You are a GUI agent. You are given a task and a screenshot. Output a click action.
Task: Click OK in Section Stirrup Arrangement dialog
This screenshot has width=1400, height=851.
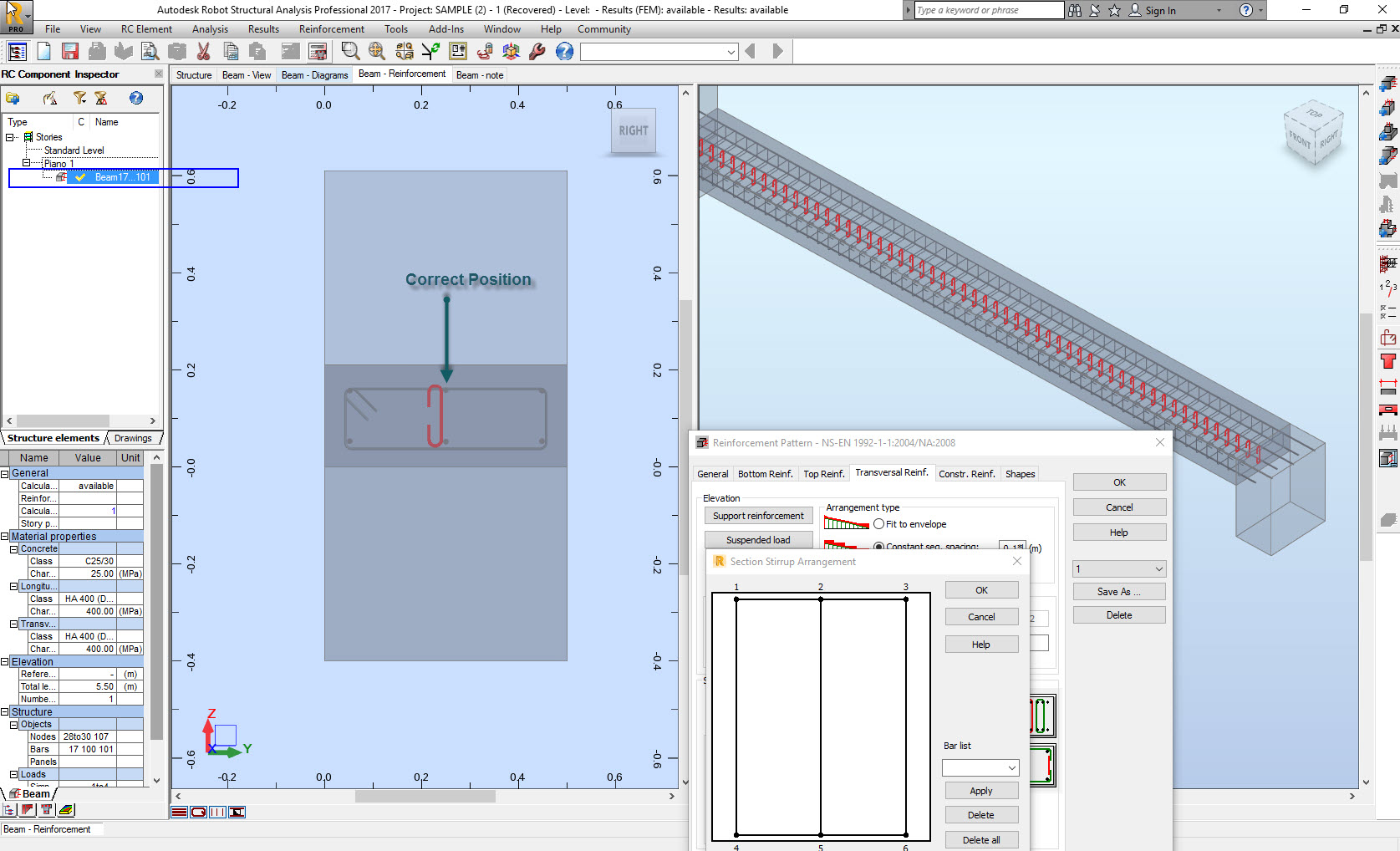click(981, 590)
